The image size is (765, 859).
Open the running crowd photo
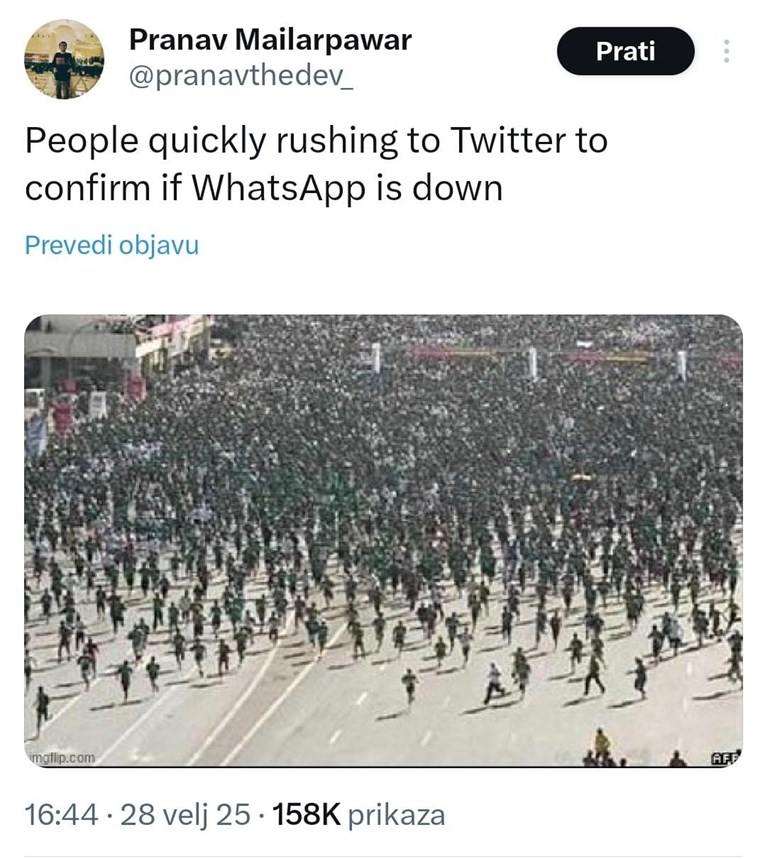pos(383,540)
